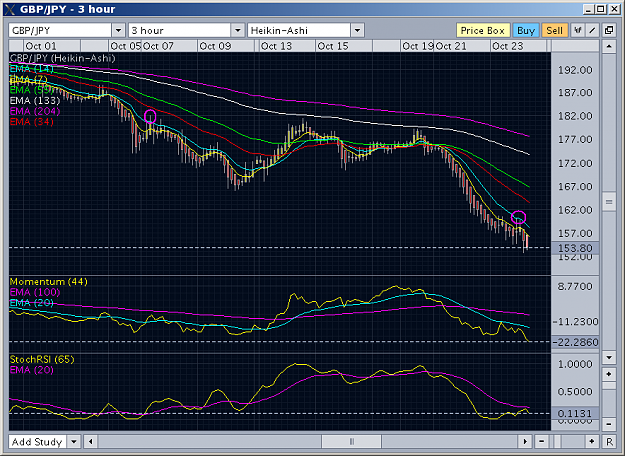Select EMA (20) label in Momentum panel

coord(31,303)
